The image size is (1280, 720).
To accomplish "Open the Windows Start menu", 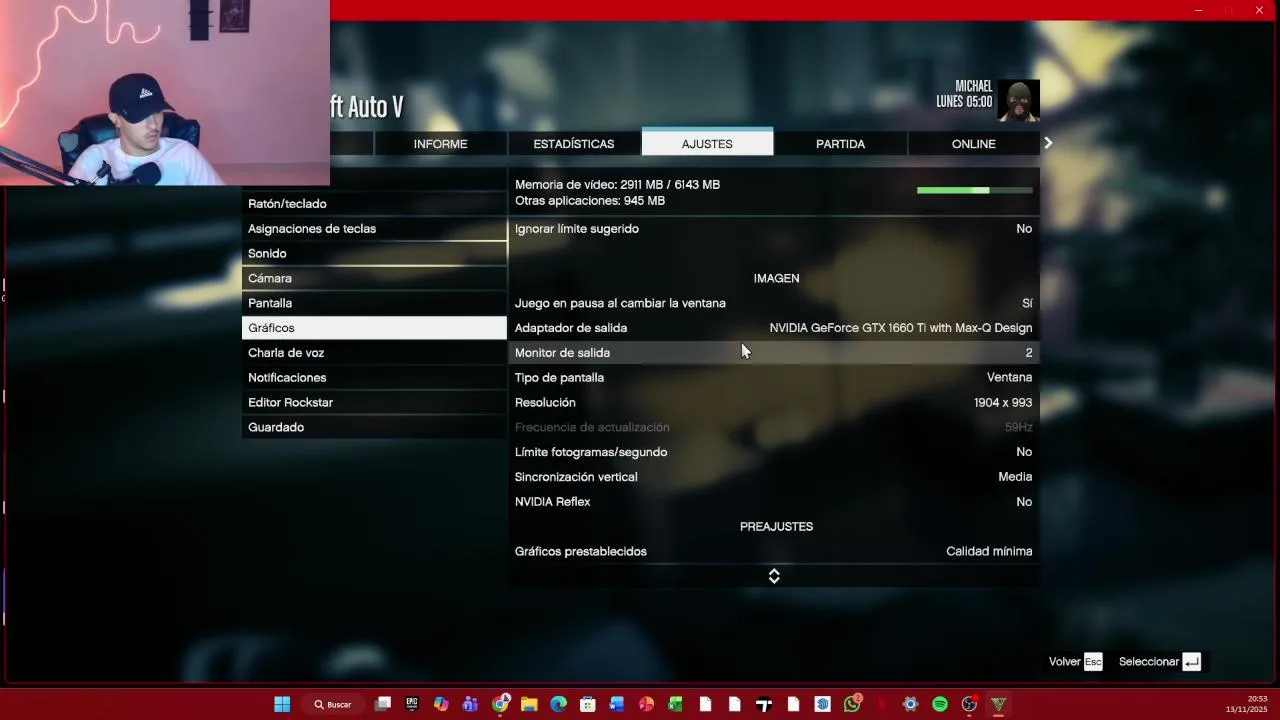I will point(282,704).
